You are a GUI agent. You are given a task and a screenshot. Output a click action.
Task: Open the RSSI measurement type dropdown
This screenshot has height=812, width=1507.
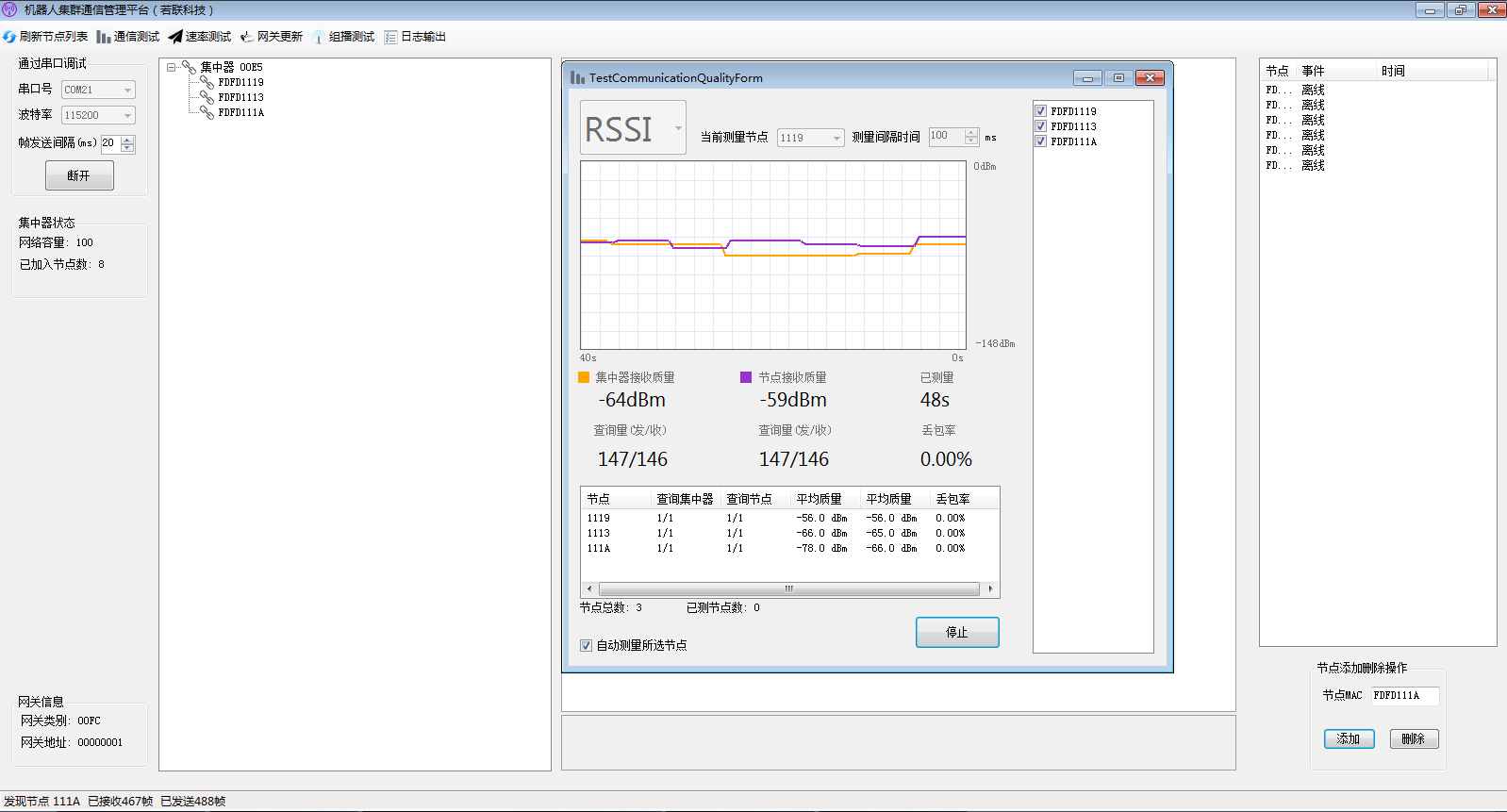[678, 128]
